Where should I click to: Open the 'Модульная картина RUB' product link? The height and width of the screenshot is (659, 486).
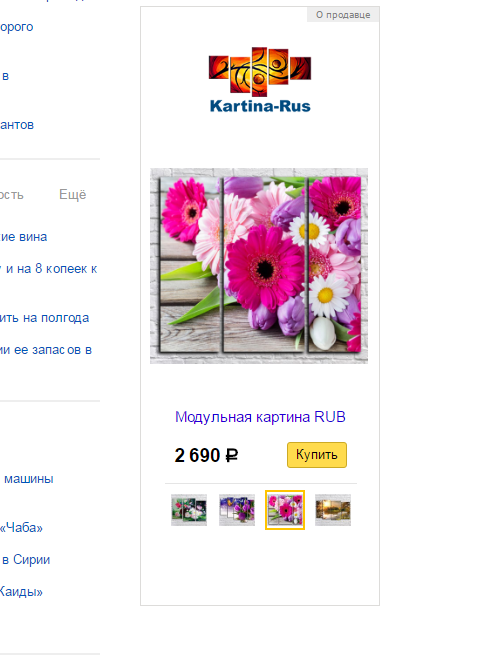[260, 417]
